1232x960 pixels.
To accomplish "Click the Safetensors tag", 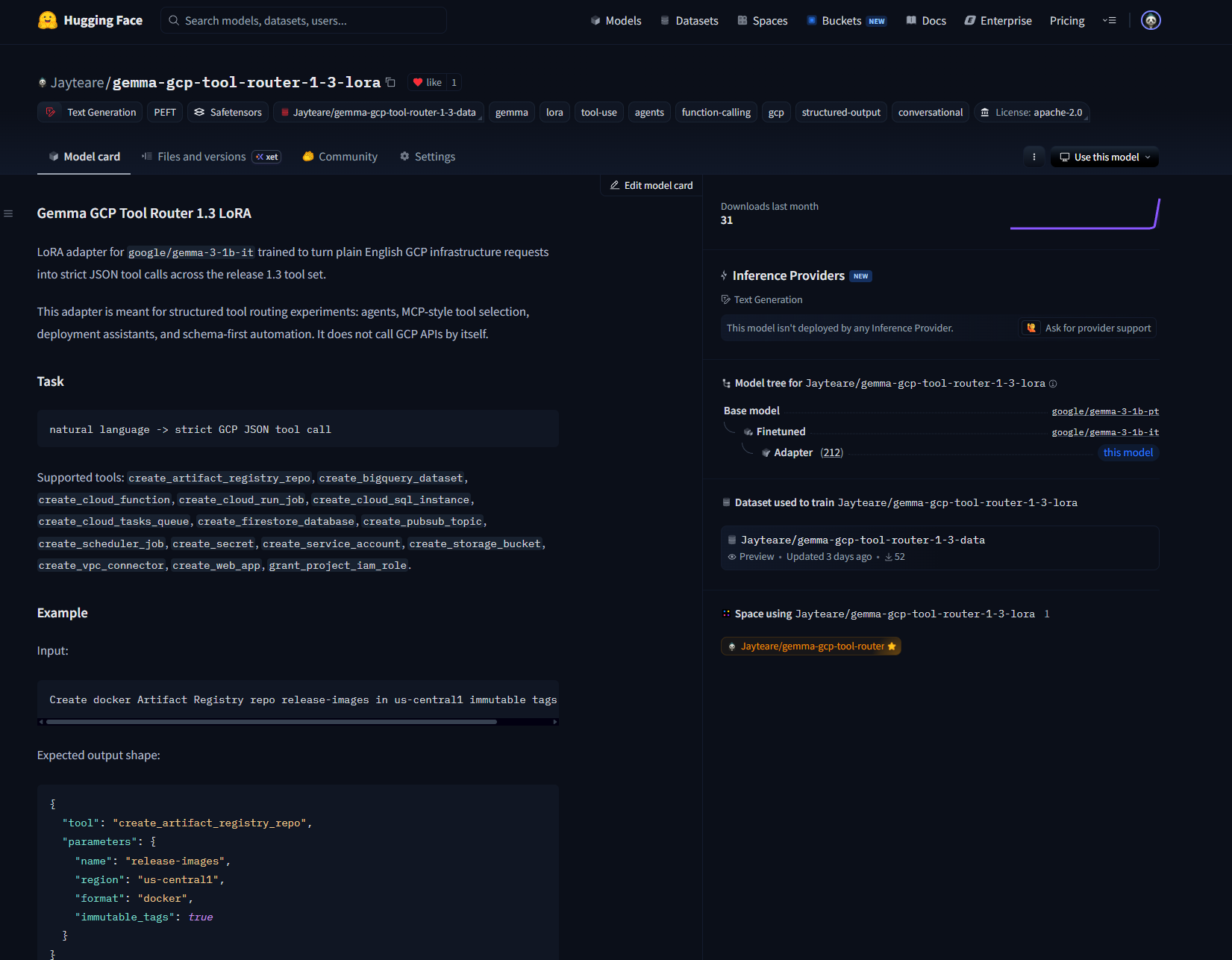I will (x=228, y=112).
